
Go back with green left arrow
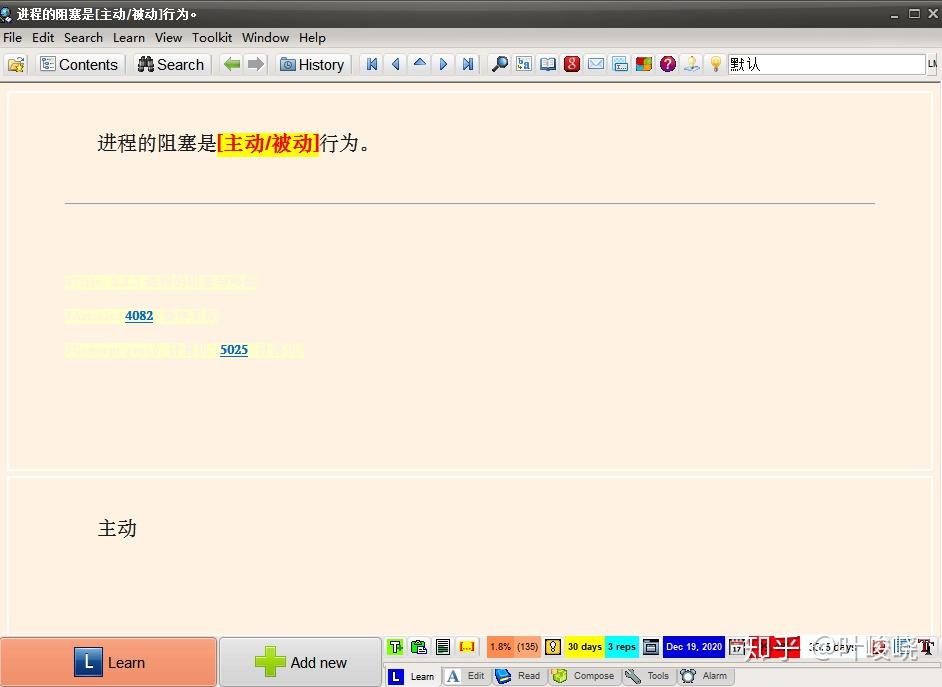[x=232, y=64]
